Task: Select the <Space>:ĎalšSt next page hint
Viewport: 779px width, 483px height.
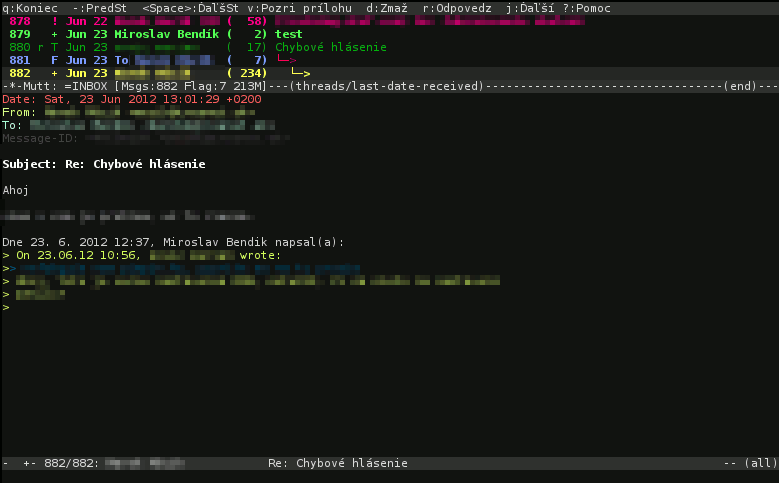Action: tap(190, 8)
